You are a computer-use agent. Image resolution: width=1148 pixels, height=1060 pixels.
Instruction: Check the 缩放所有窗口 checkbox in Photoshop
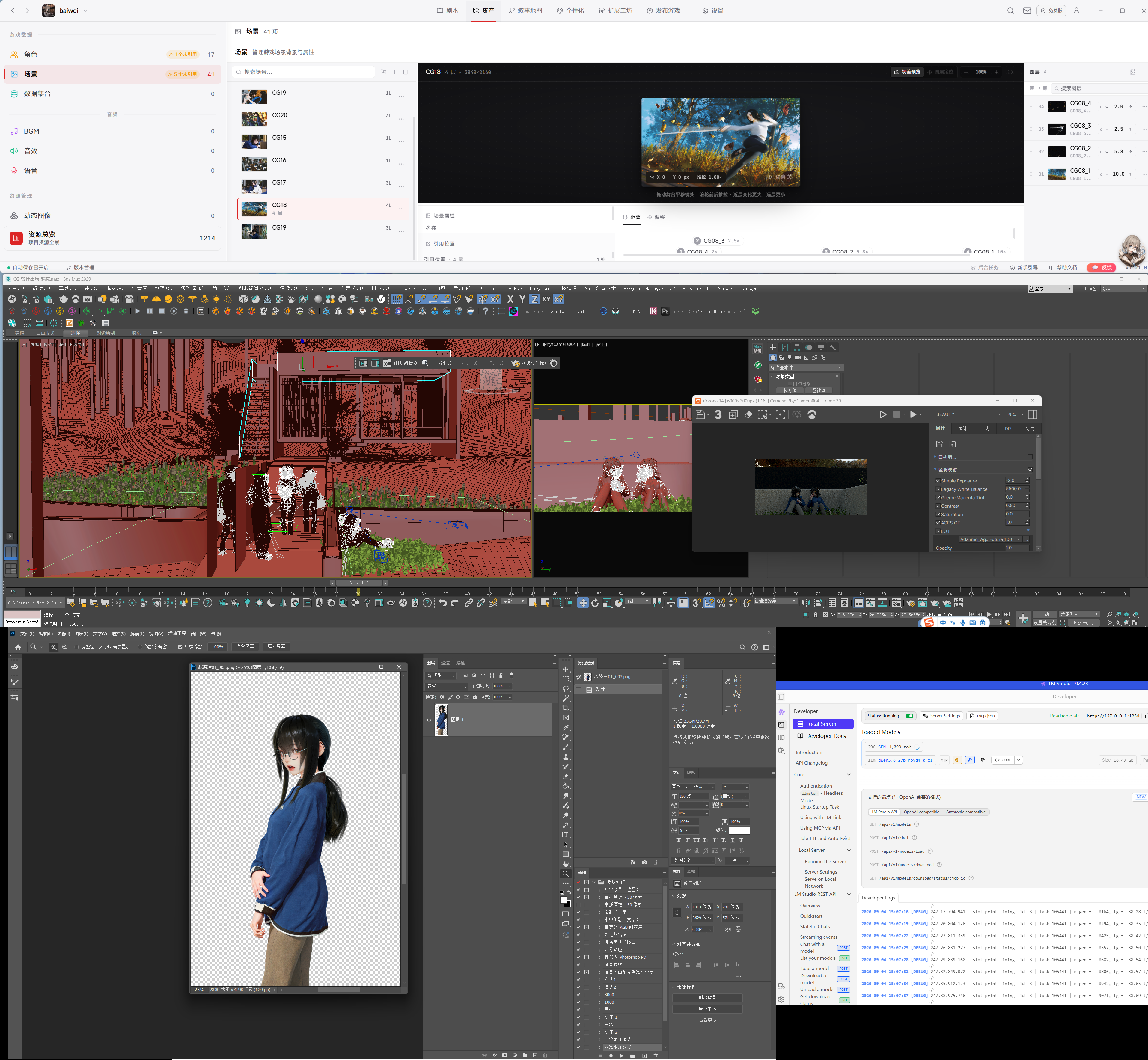(141, 647)
